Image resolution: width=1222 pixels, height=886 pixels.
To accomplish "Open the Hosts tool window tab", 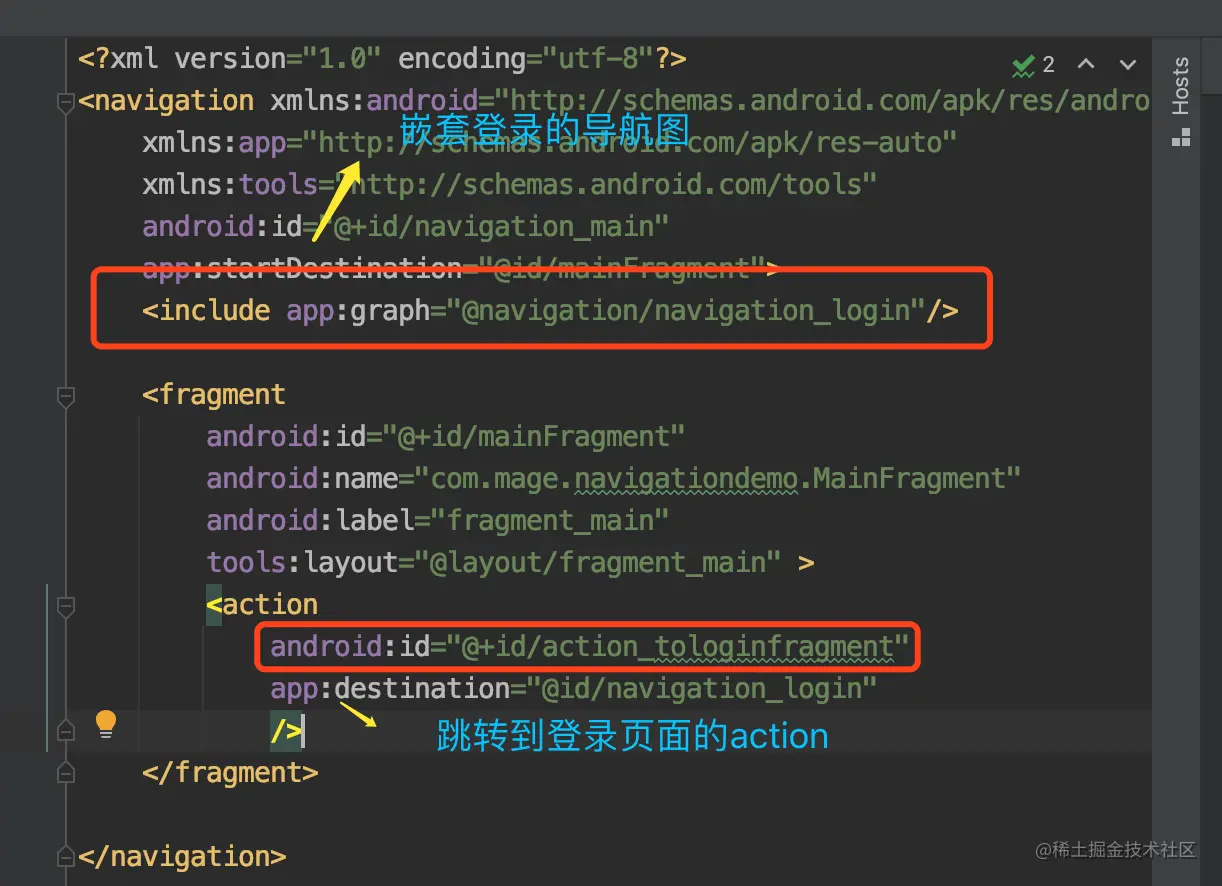I will coord(1181,86).
